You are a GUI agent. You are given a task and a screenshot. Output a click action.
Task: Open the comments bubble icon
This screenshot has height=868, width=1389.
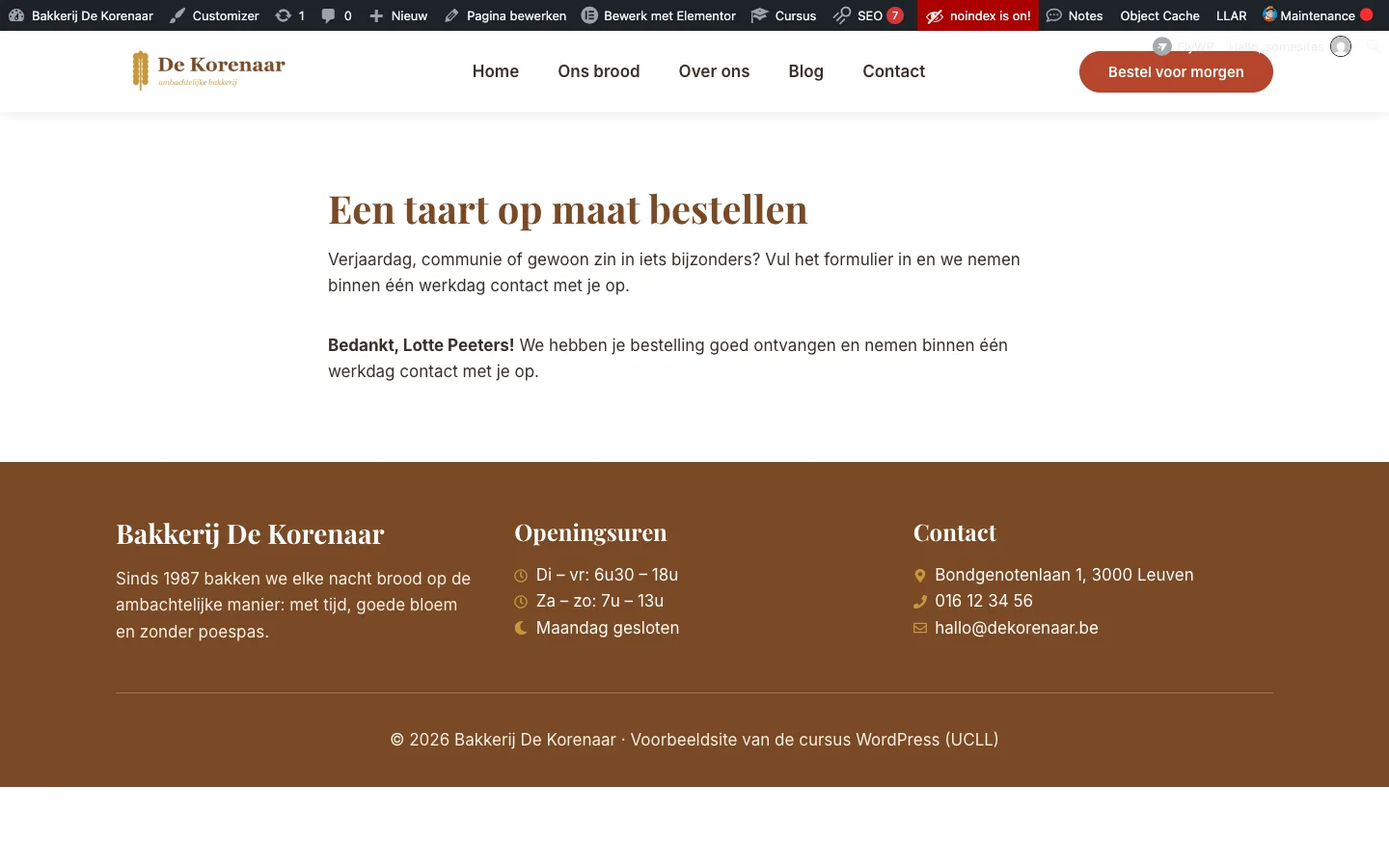[x=328, y=15]
